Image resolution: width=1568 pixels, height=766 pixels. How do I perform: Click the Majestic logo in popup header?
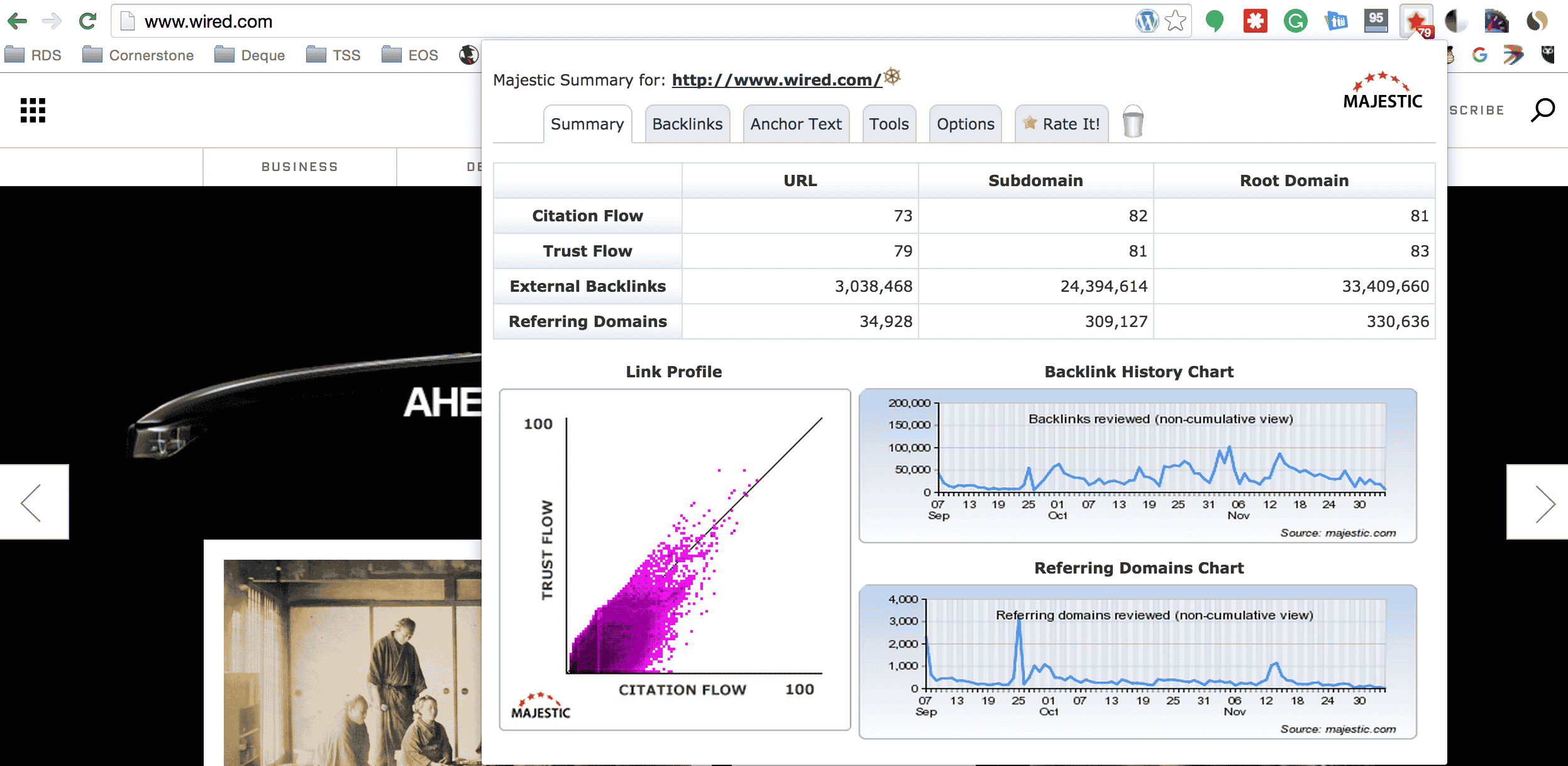pyautogui.click(x=1383, y=92)
